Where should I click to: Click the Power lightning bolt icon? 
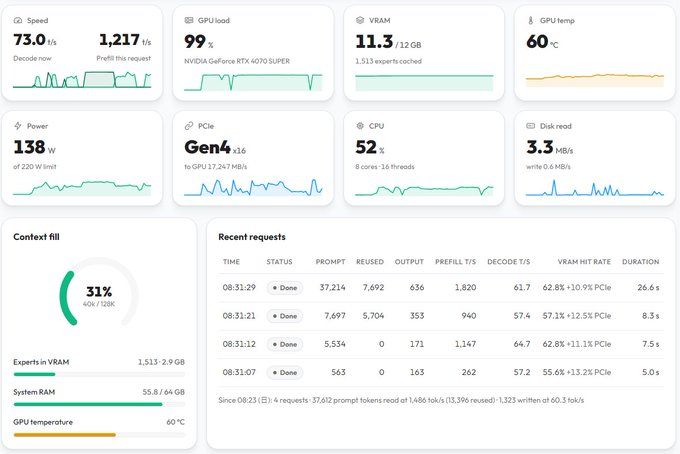click(18, 126)
